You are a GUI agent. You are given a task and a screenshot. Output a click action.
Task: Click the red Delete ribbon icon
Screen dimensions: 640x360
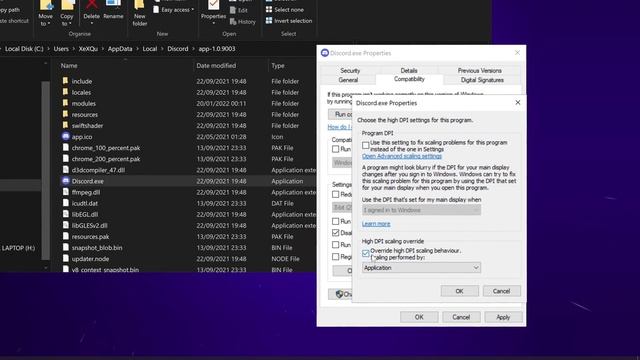pyautogui.click(x=91, y=11)
